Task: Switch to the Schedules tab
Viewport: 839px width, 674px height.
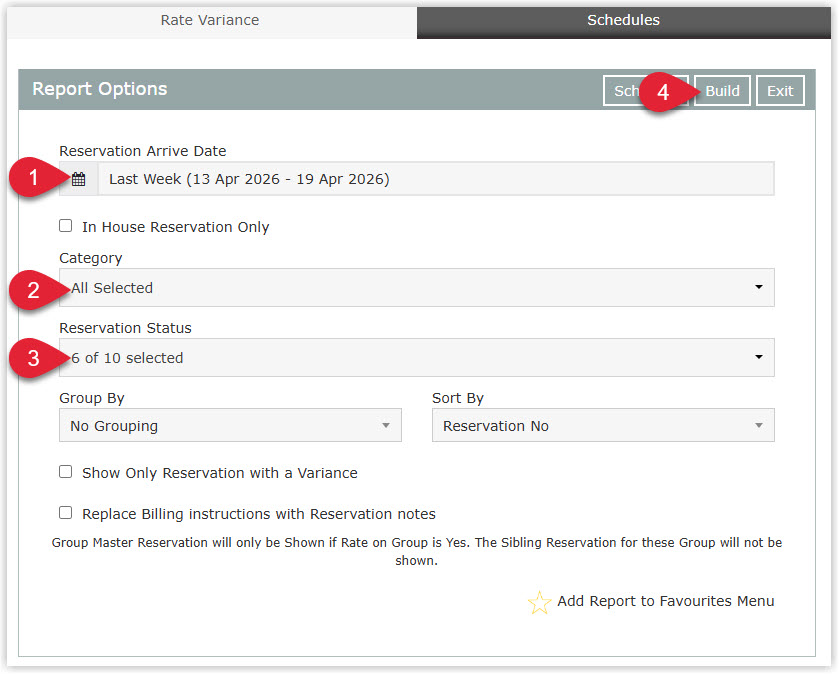Action: point(623,20)
